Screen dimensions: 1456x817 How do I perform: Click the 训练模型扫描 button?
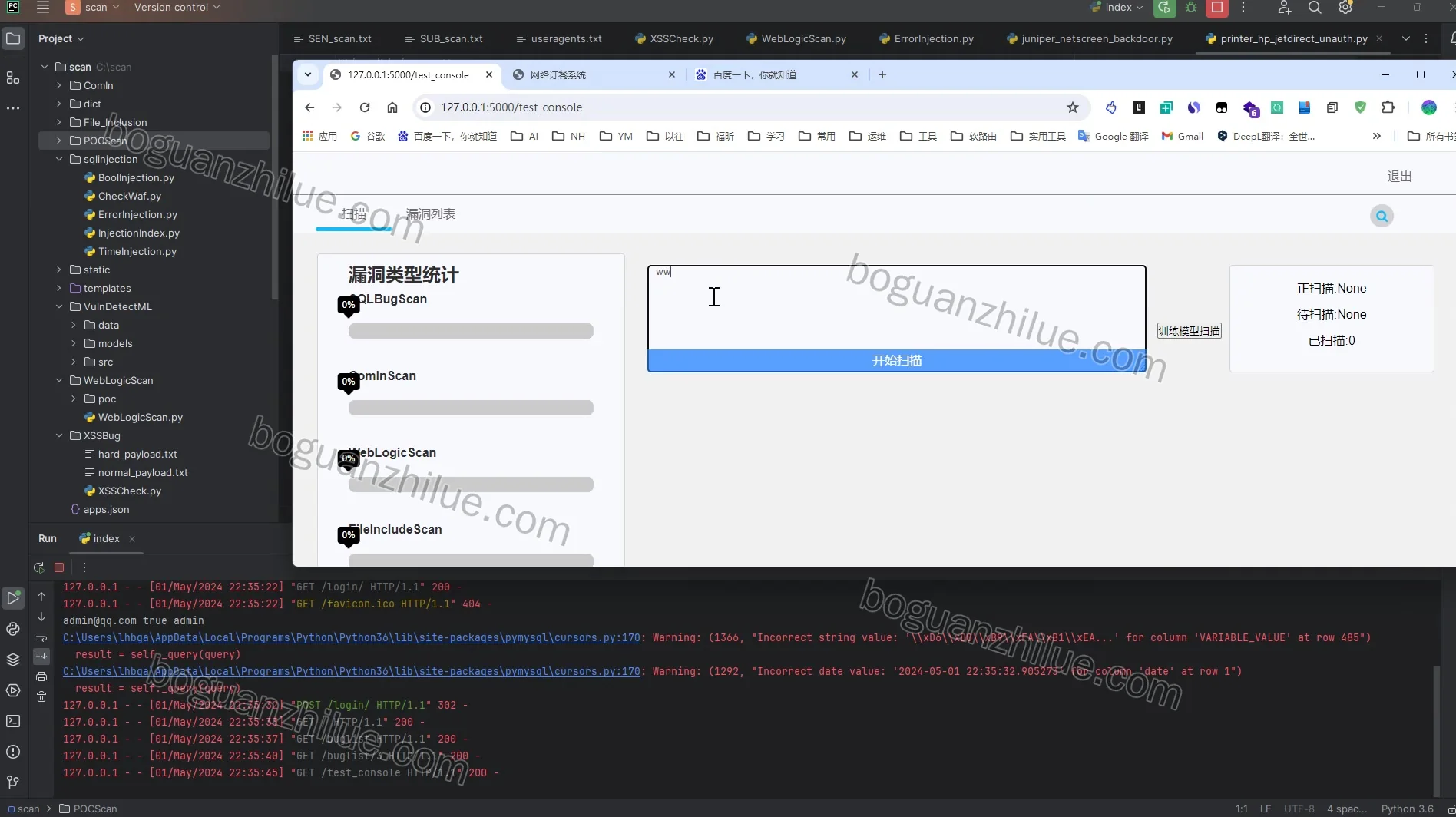point(1189,331)
